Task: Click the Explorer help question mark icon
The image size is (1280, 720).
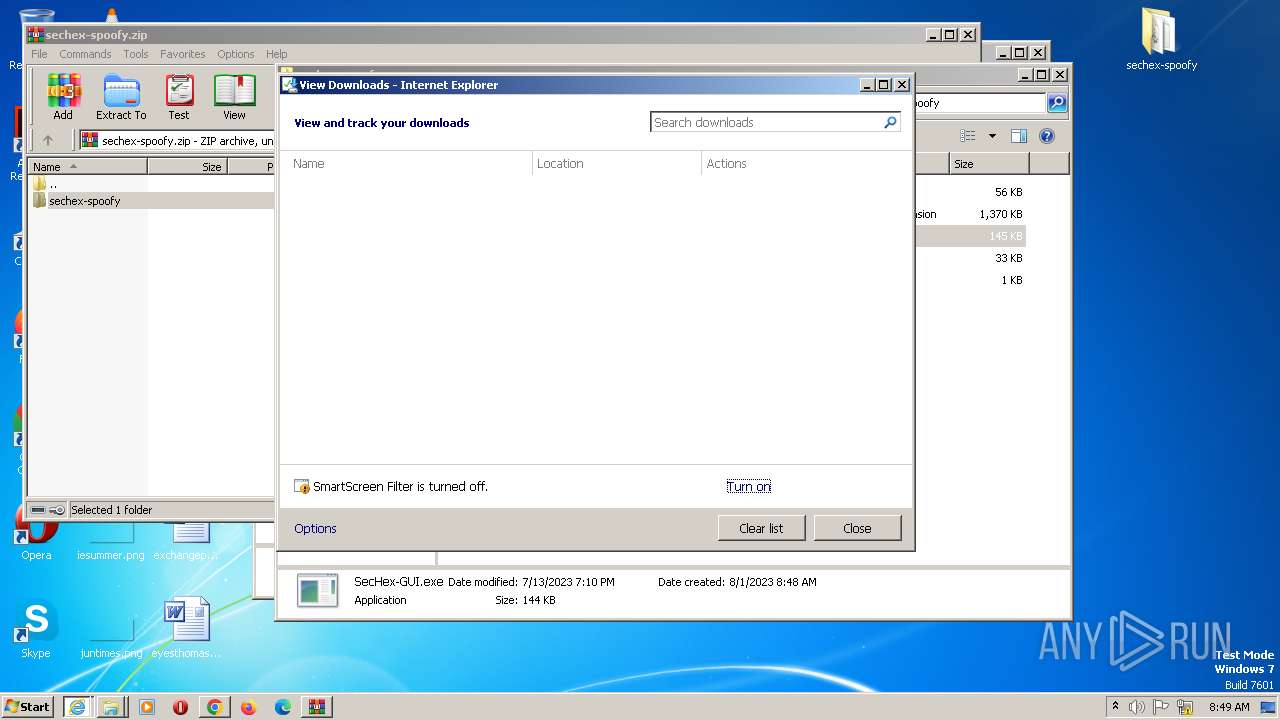Action: pyautogui.click(x=1047, y=136)
